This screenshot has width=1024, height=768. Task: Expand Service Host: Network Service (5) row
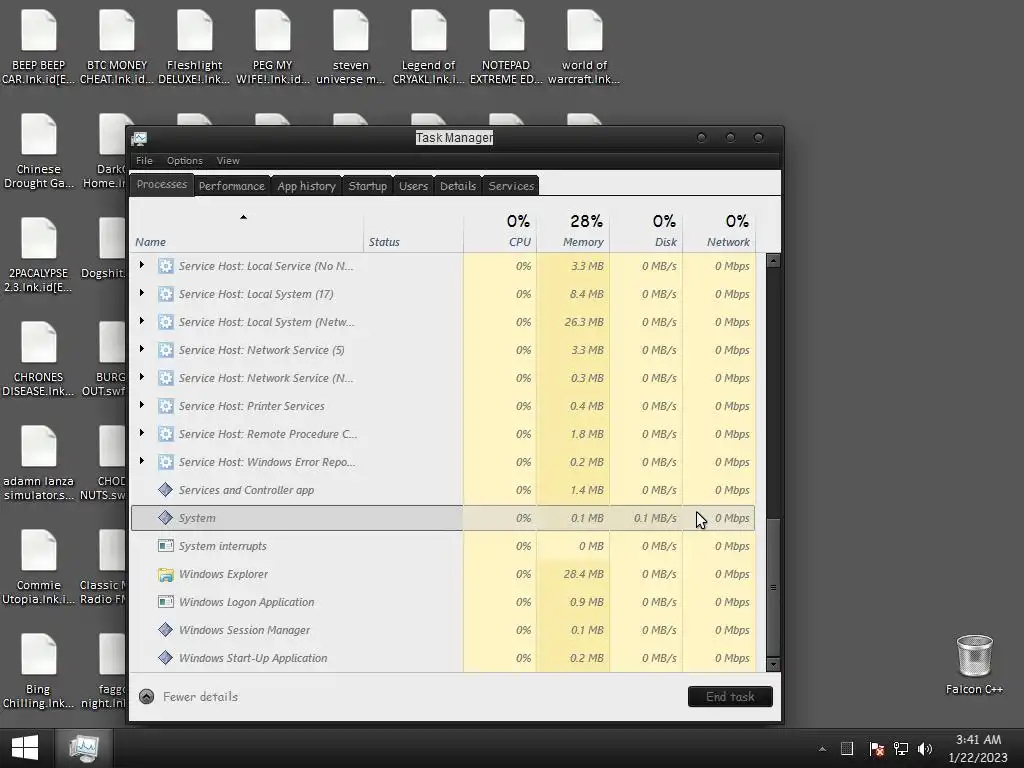[x=142, y=349]
